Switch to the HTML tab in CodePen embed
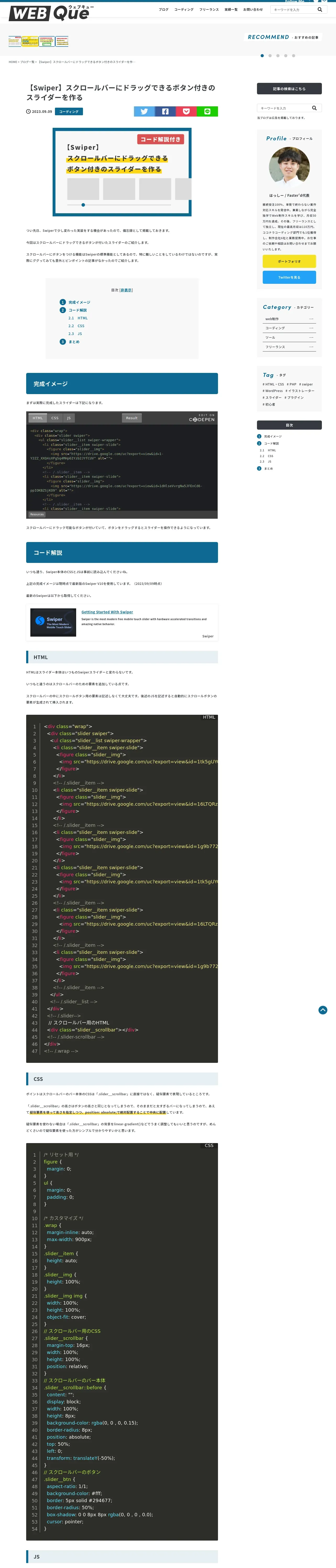 click(x=38, y=418)
